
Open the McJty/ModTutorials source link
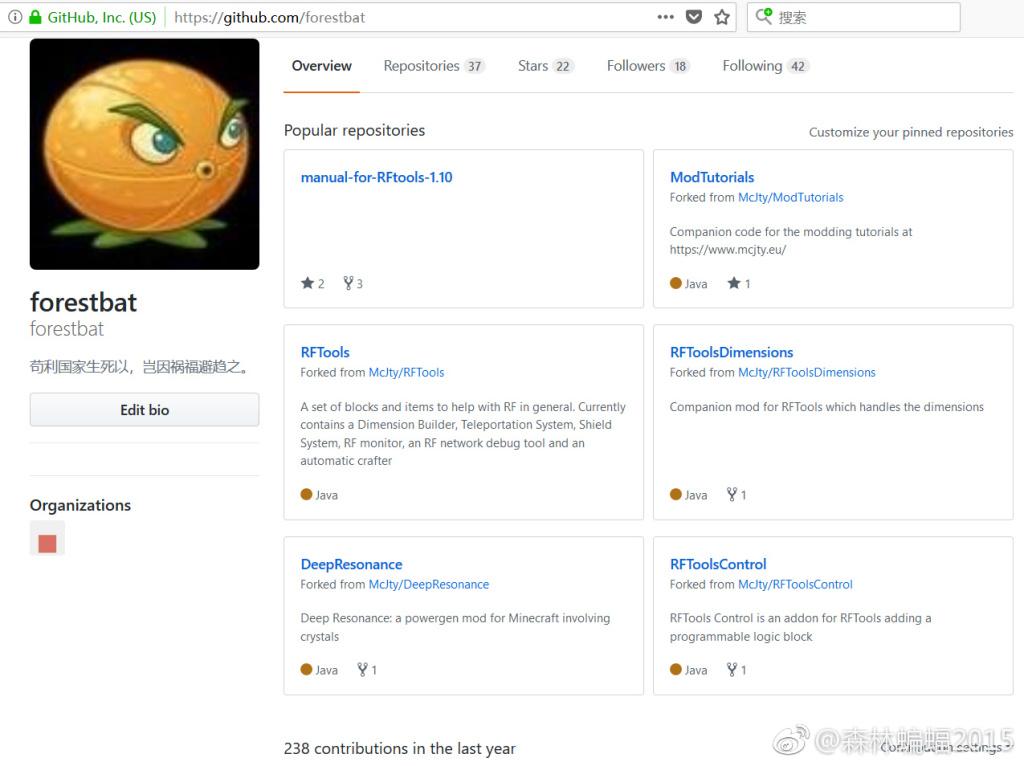coord(790,197)
